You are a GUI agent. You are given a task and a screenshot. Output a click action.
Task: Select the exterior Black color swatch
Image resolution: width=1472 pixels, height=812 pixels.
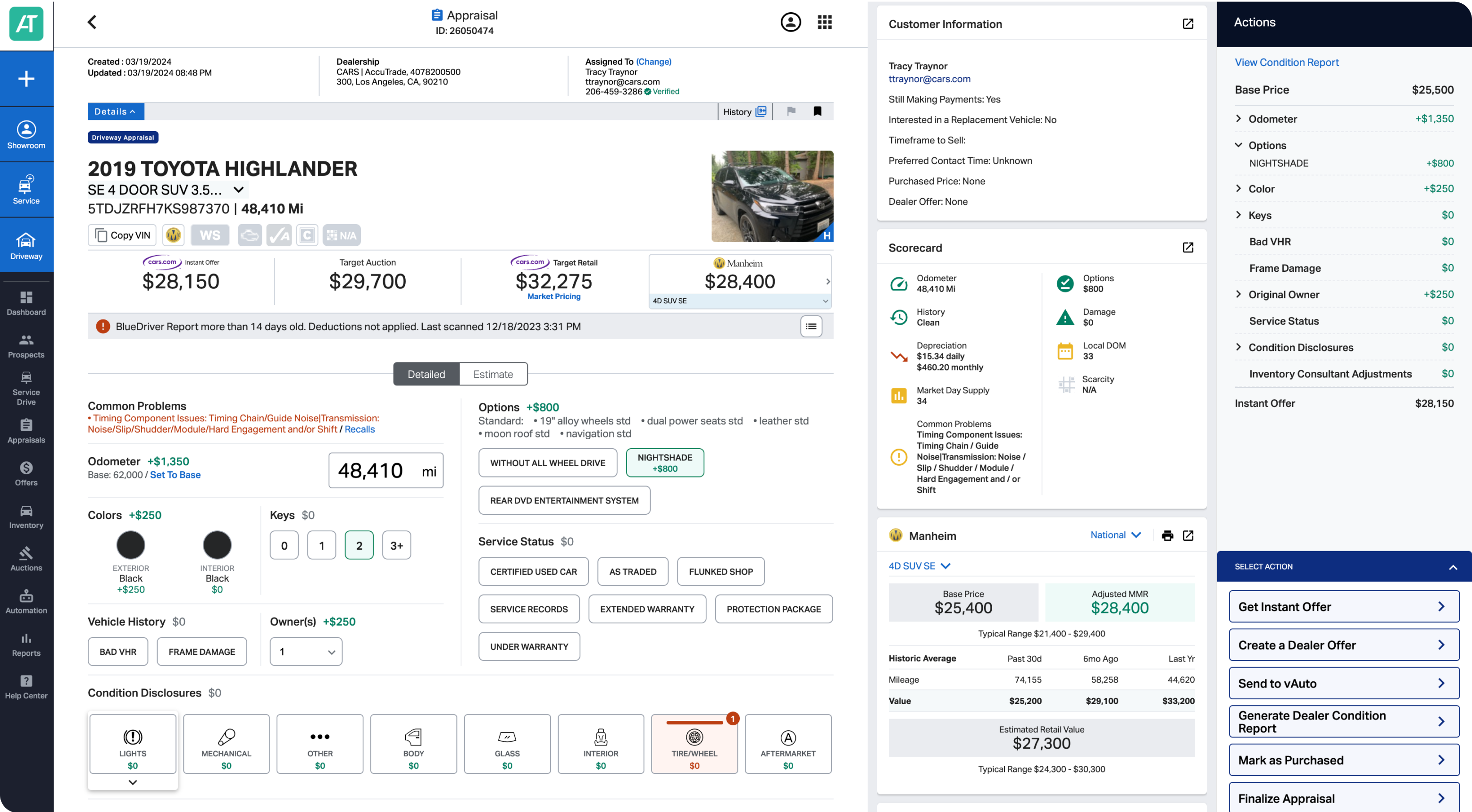tap(131, 544)
